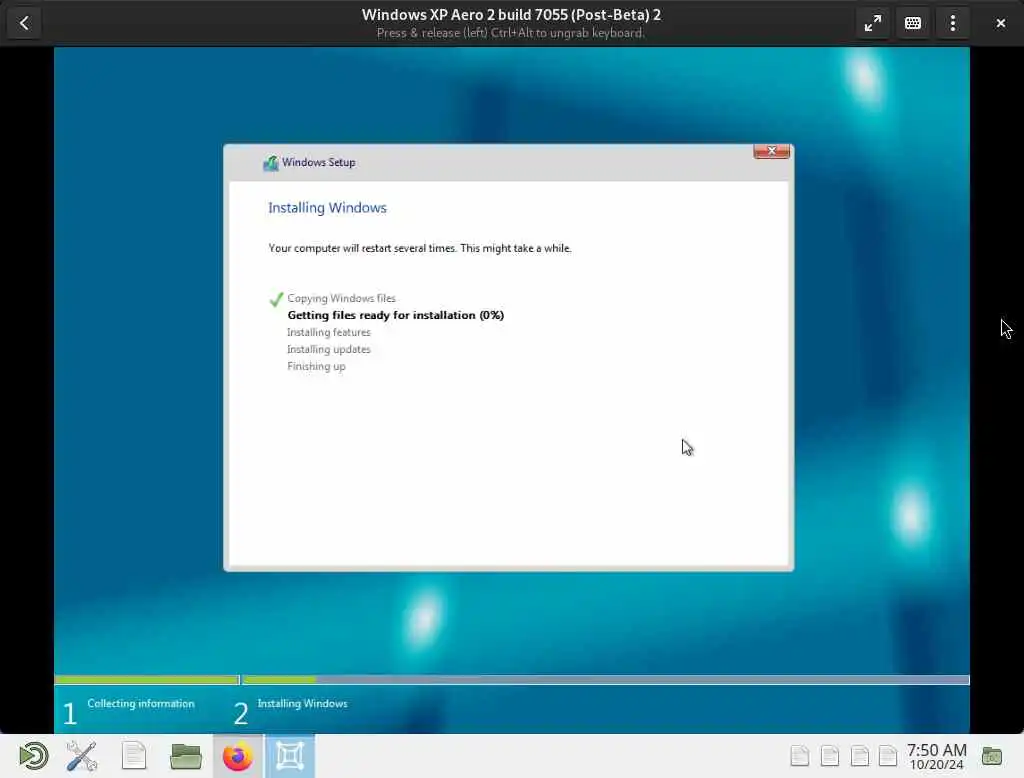
Task: Click the 7:50 AM clock
Action: tap(936, 750)
